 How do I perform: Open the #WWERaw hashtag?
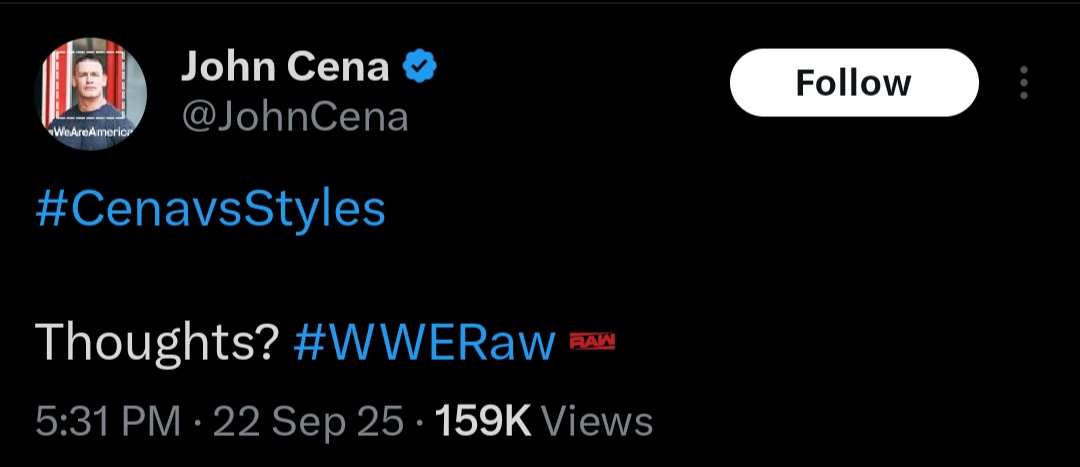(424, 344)
